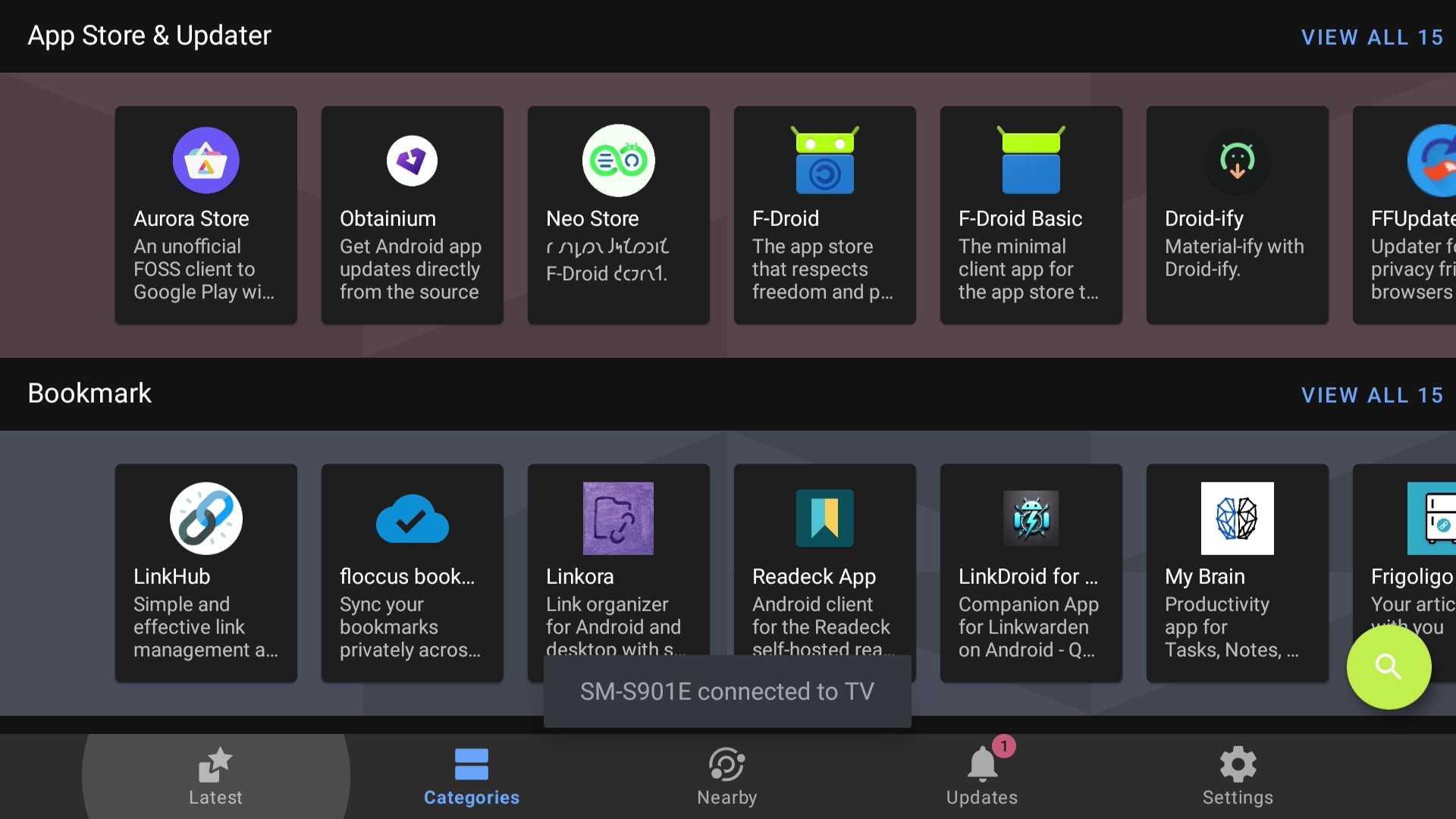The height and width of the screenshot is (819, 1456).
Task: Select the Obtainium app icon
Action: click(x=412, y=161)
